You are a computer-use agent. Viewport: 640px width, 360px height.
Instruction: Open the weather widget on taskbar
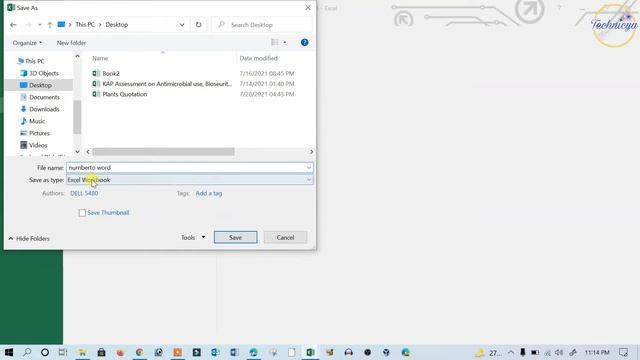[489, 352]
